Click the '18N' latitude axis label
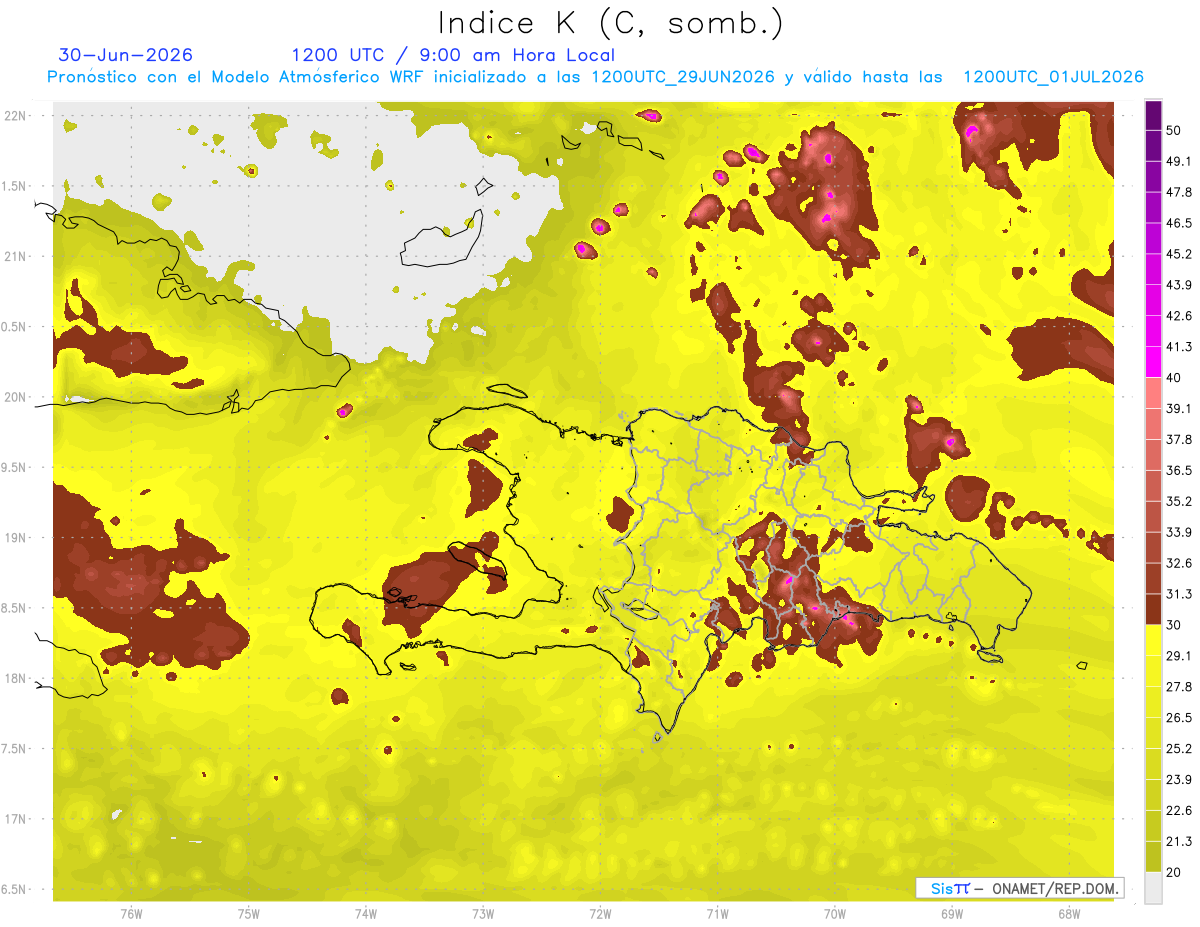The height and width of the screenshot is (927, 1200). [x=16, y=679]
